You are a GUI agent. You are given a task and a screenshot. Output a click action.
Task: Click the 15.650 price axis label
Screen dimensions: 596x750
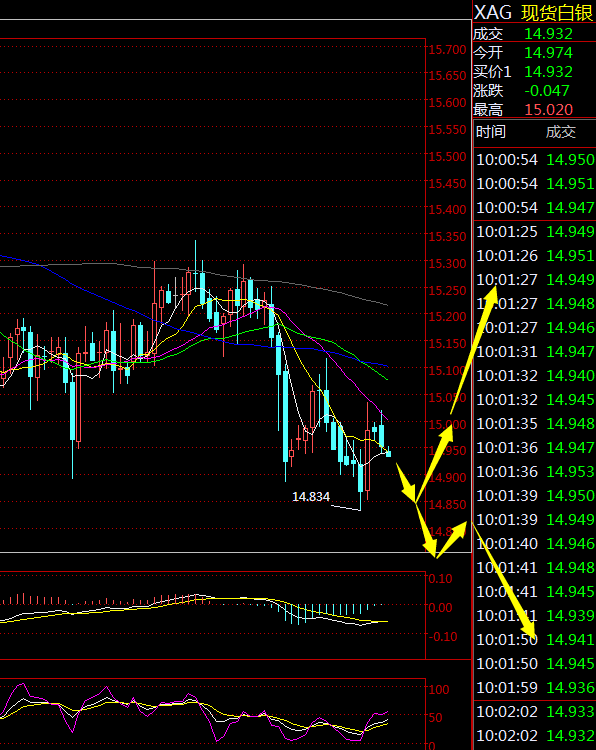[447, 76]
